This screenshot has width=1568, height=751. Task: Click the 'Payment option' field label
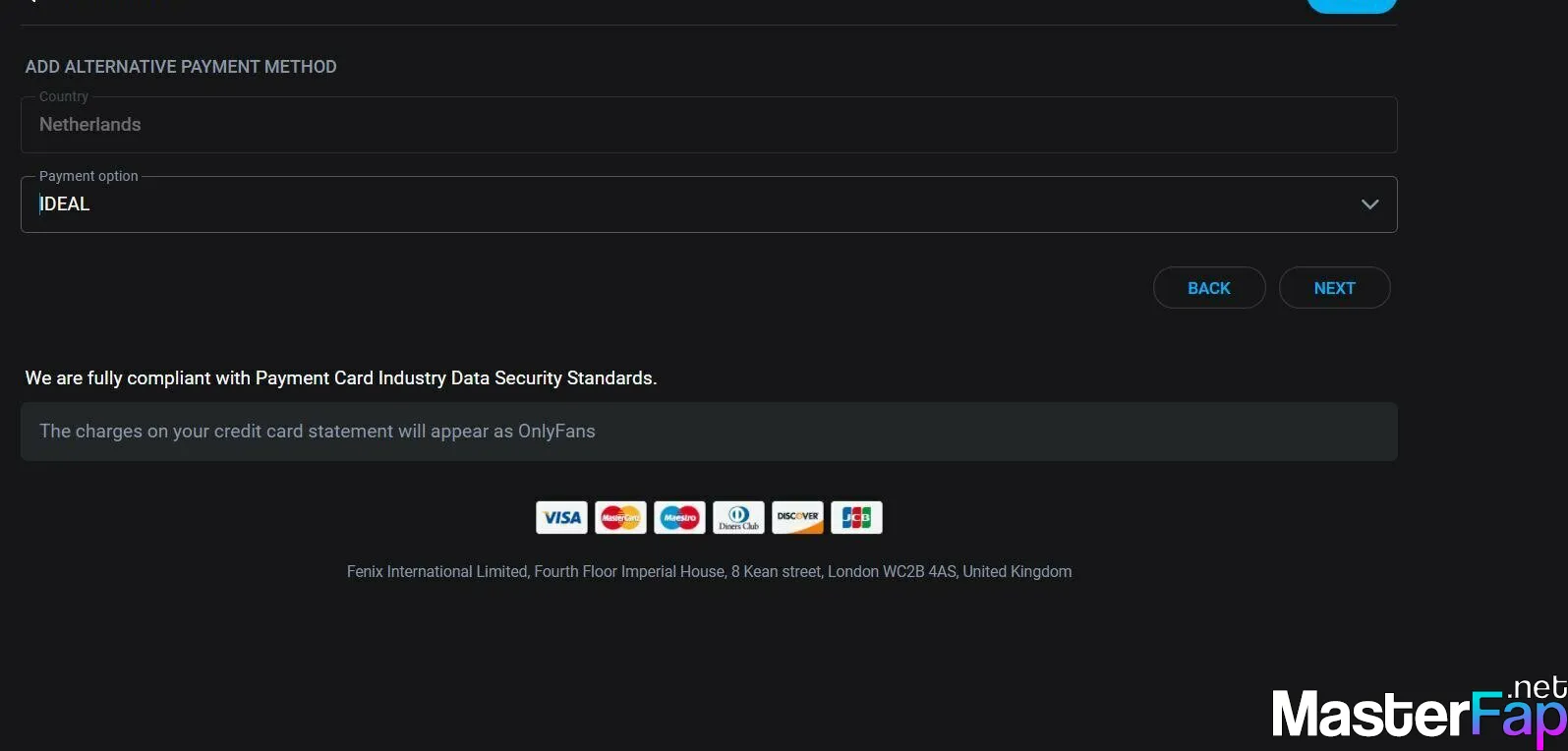click(x=88, y=176)
